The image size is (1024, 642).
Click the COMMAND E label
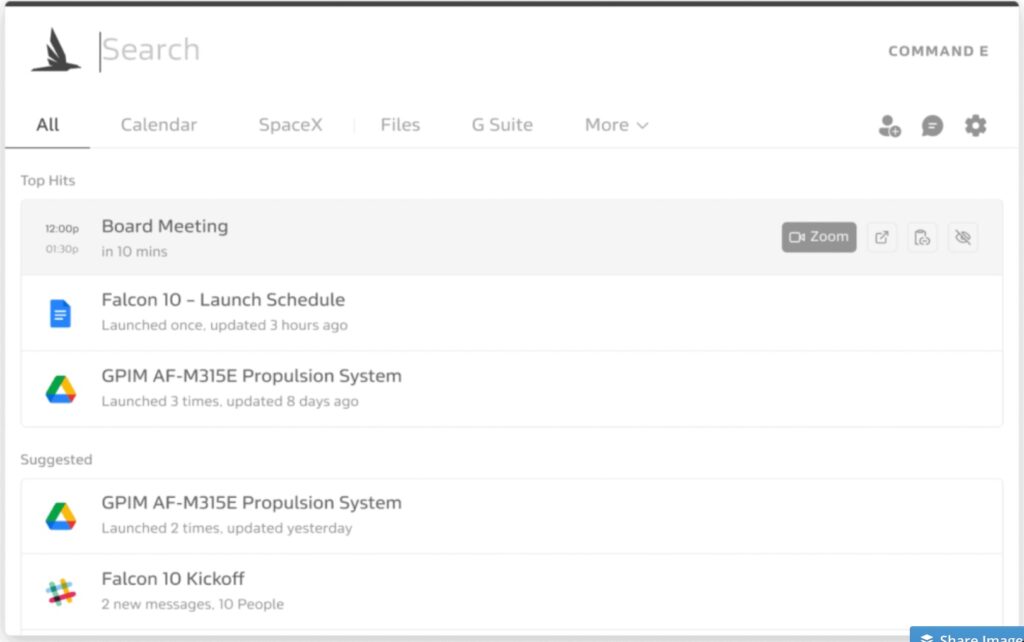[x=938, y=51]
